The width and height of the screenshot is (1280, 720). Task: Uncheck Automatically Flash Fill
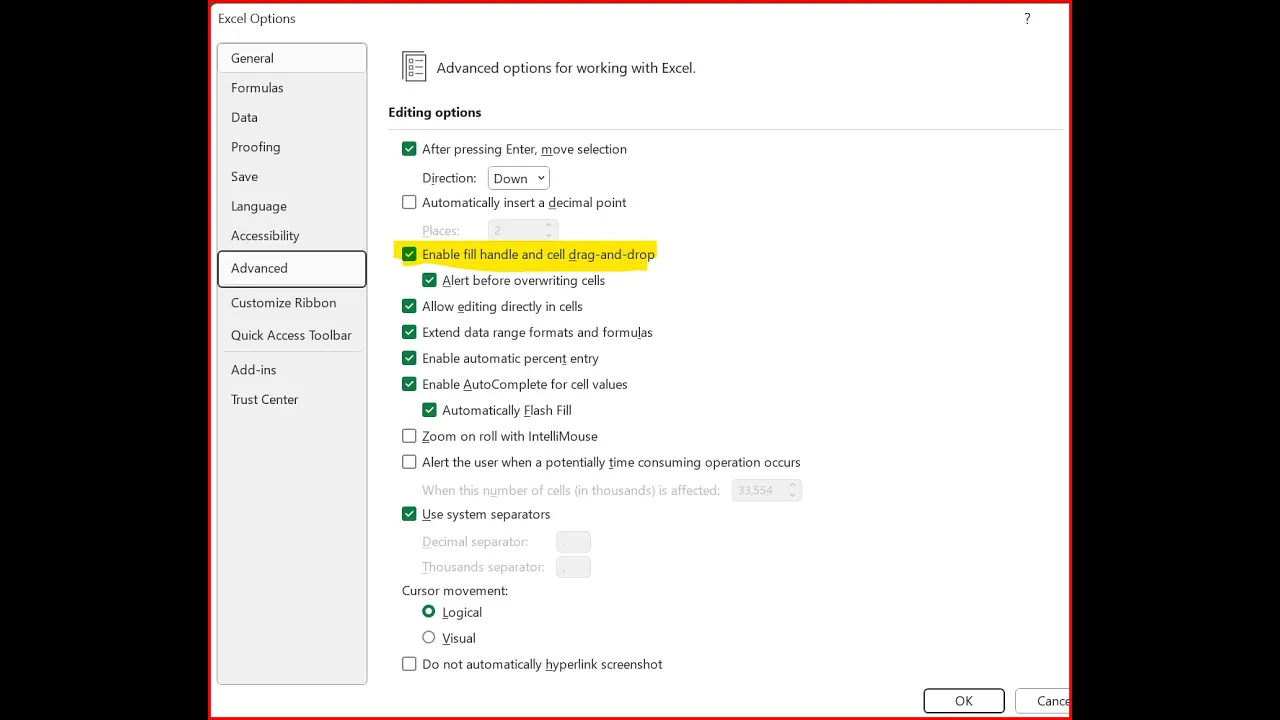429,410
